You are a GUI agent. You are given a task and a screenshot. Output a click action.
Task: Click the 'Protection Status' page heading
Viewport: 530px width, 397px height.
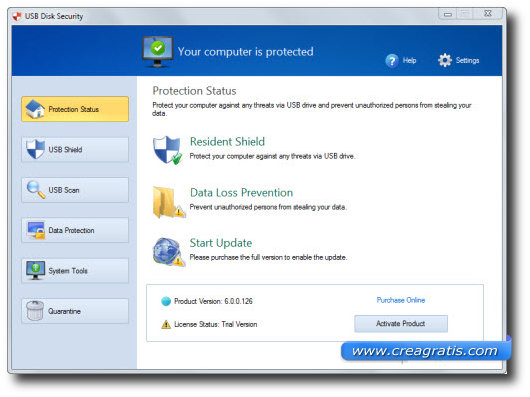pos(194,91)
